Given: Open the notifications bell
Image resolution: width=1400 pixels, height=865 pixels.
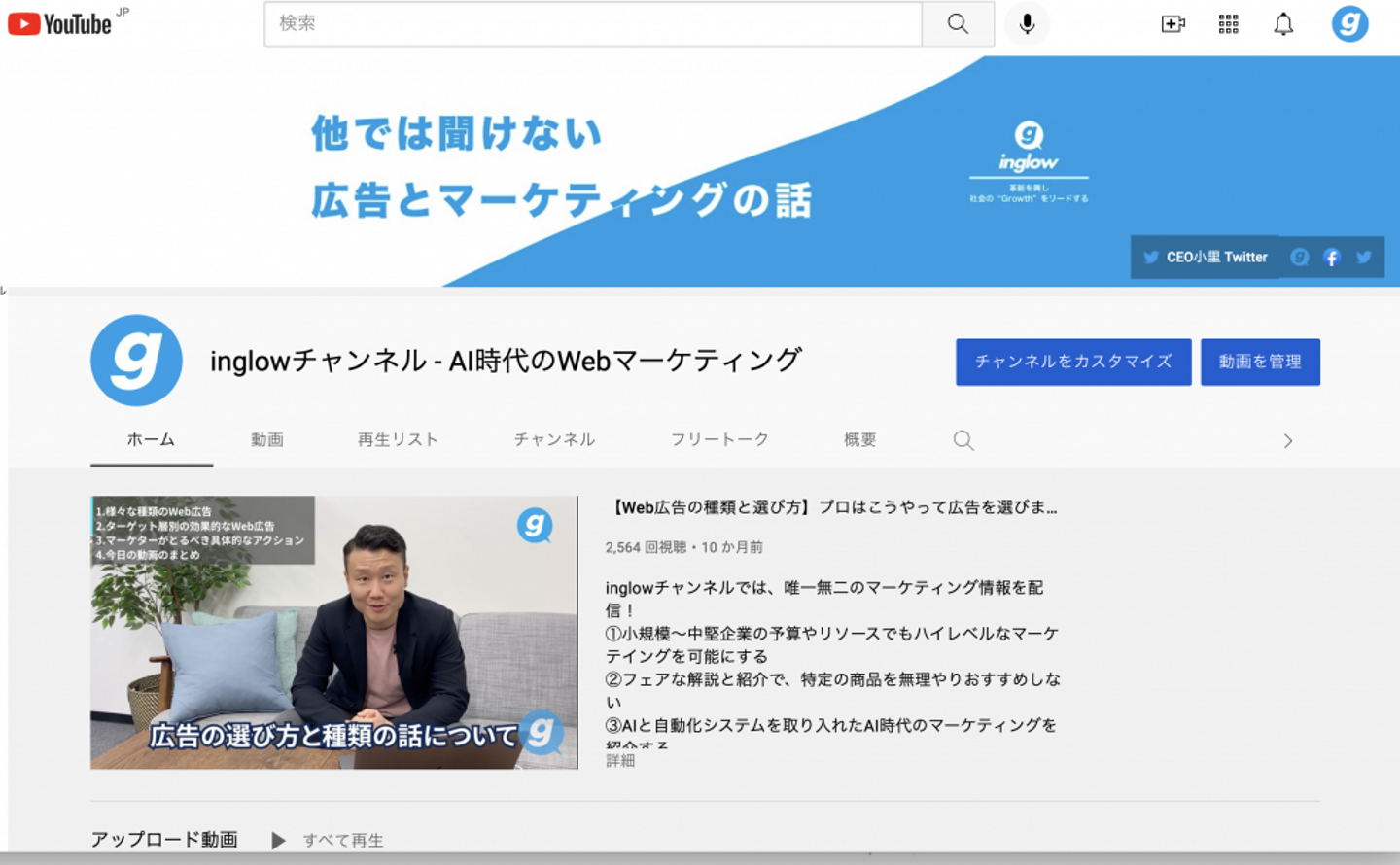Looking at the screenshot, I should pyautogui.click(x=1283, y=24).
